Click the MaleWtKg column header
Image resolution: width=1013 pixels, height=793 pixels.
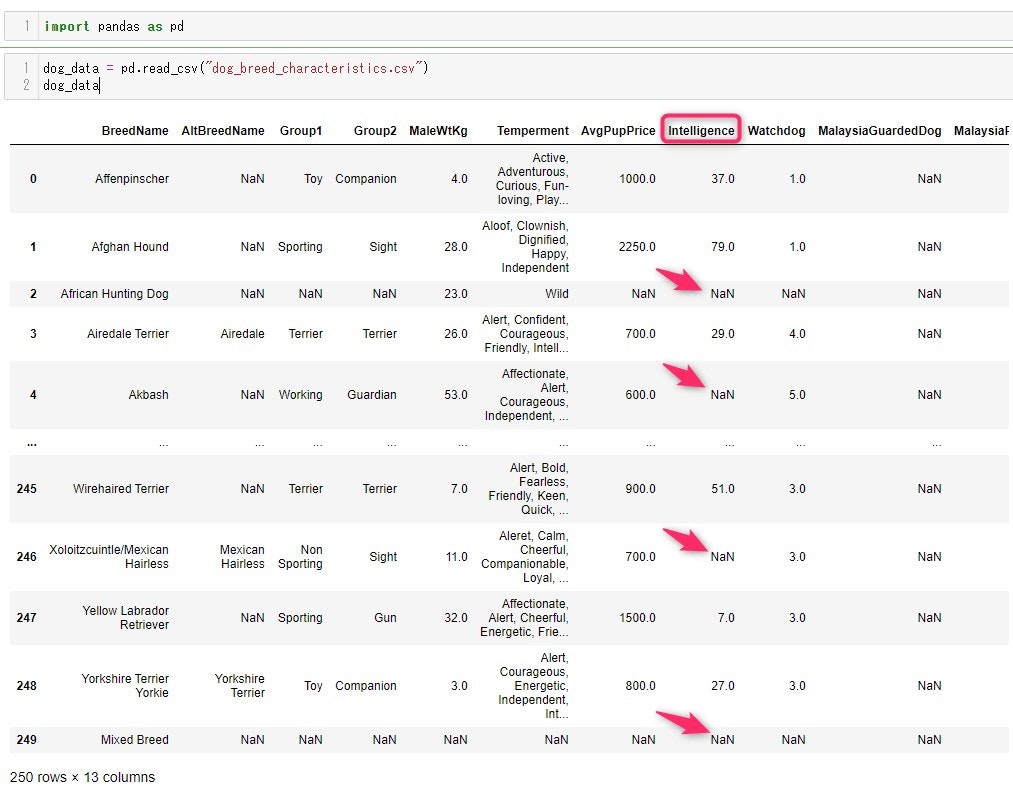(x=438, y=131)
